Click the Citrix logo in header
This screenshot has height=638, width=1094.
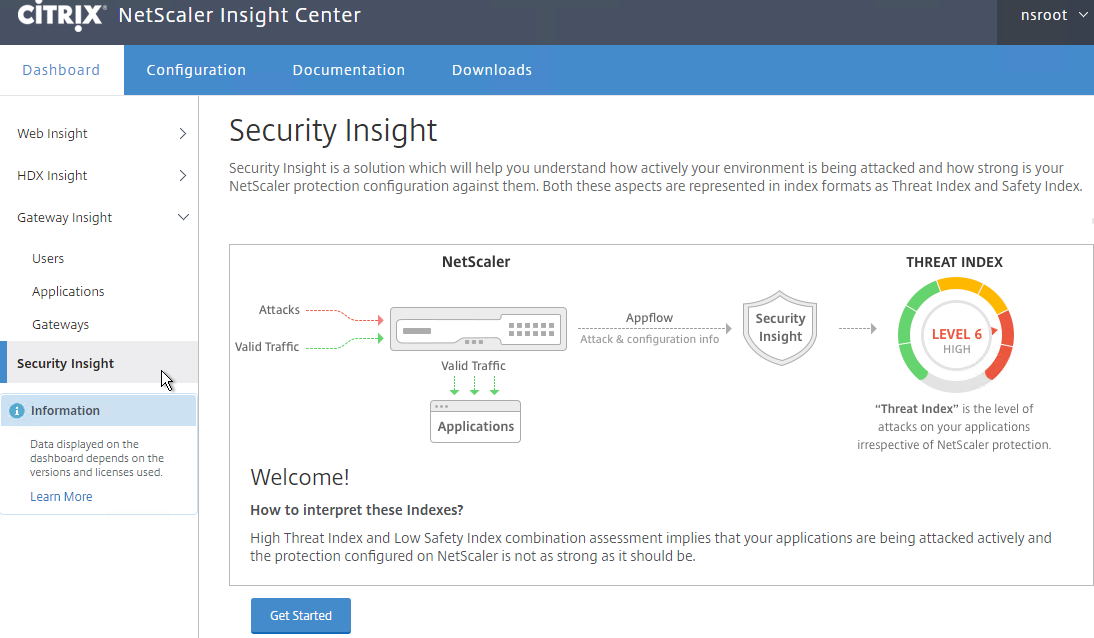click(61, 15)
